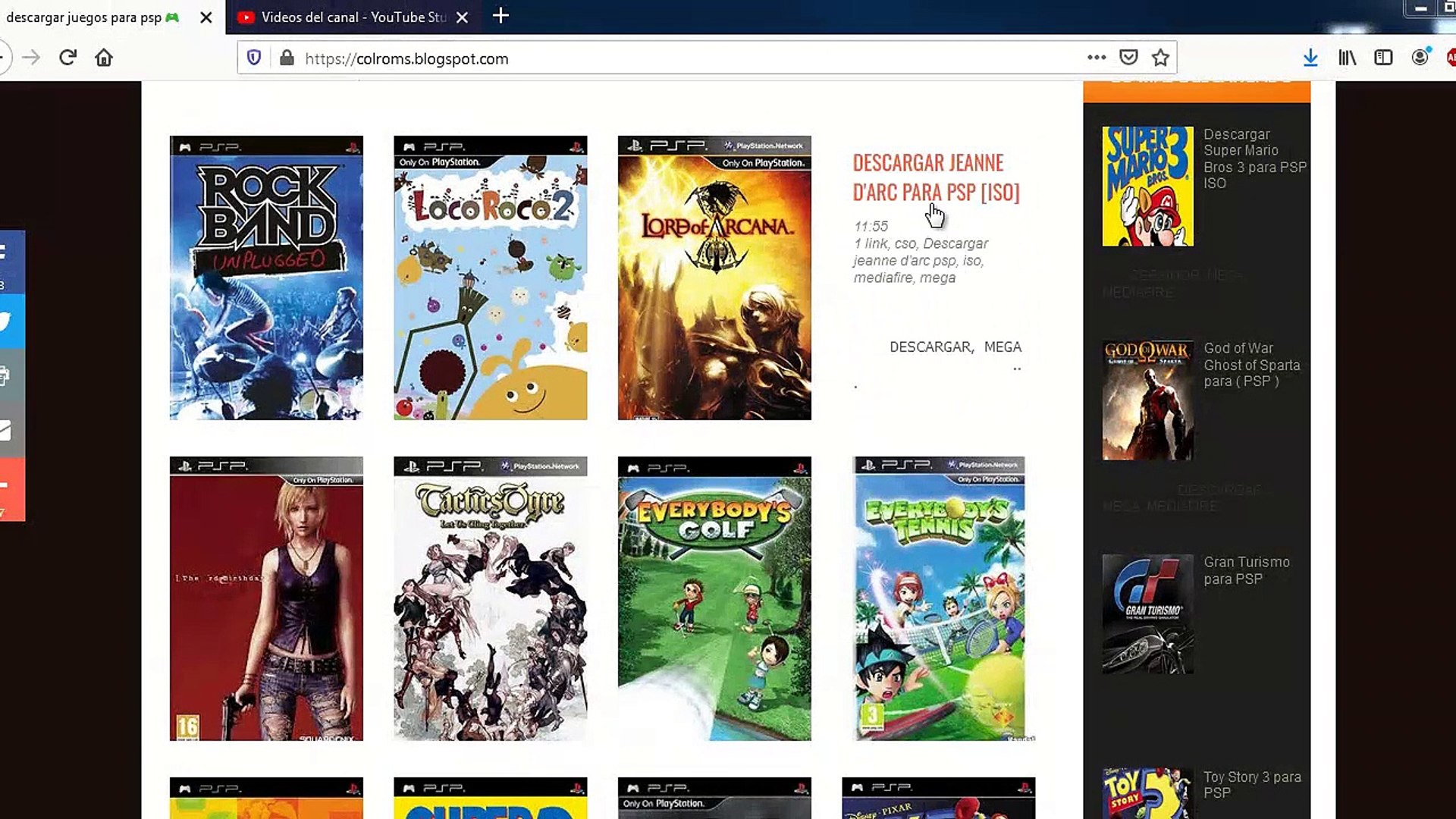Go to the Firefox home page icon
Screen dimensions: 1456x819
tap(104, 58)
